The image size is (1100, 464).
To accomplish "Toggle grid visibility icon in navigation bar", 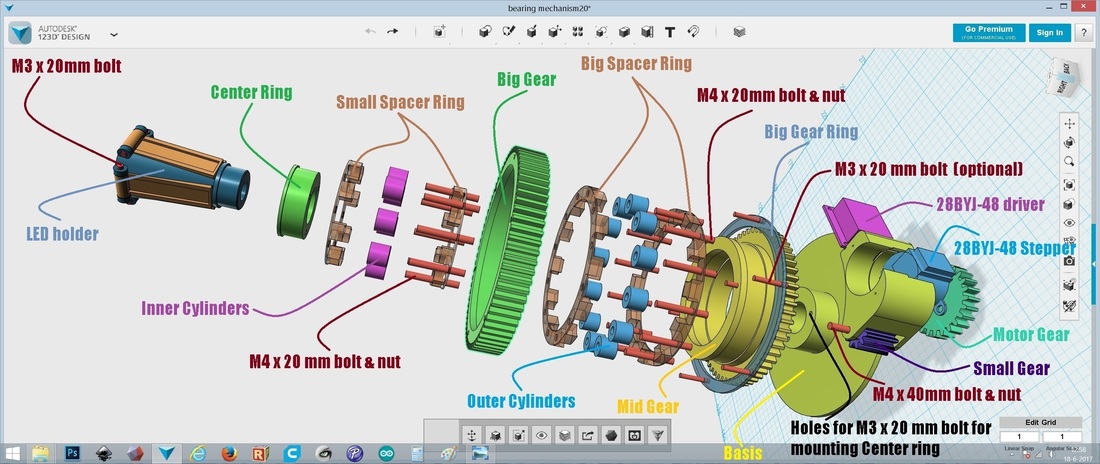I will coord(1069,285).
